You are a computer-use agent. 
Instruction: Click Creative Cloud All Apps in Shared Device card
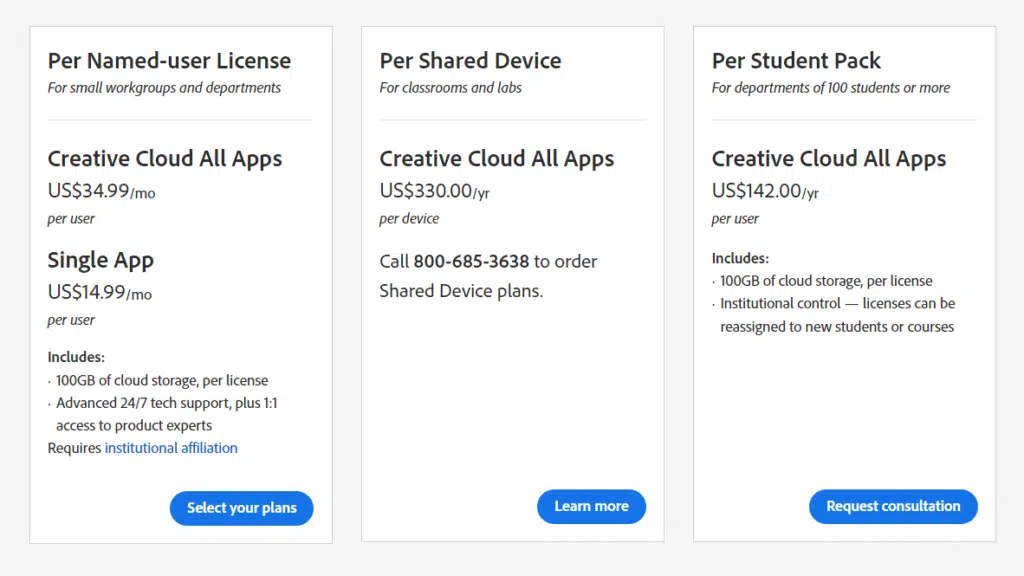(x=496, y=159)
